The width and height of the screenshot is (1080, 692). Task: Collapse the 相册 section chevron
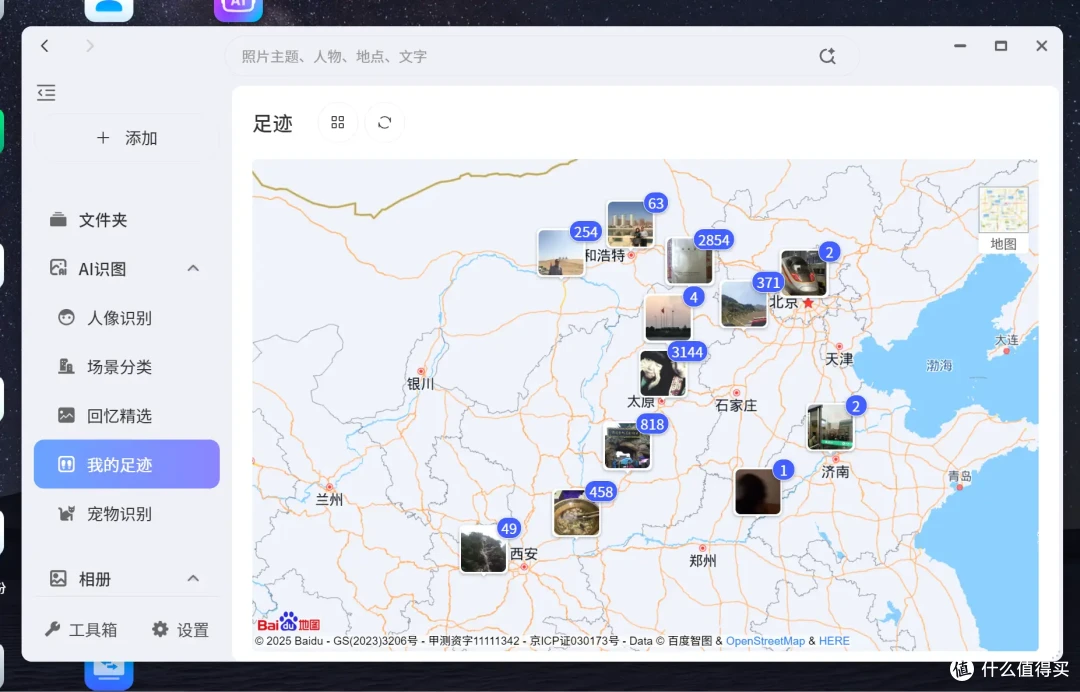click(x=194, y=578)
